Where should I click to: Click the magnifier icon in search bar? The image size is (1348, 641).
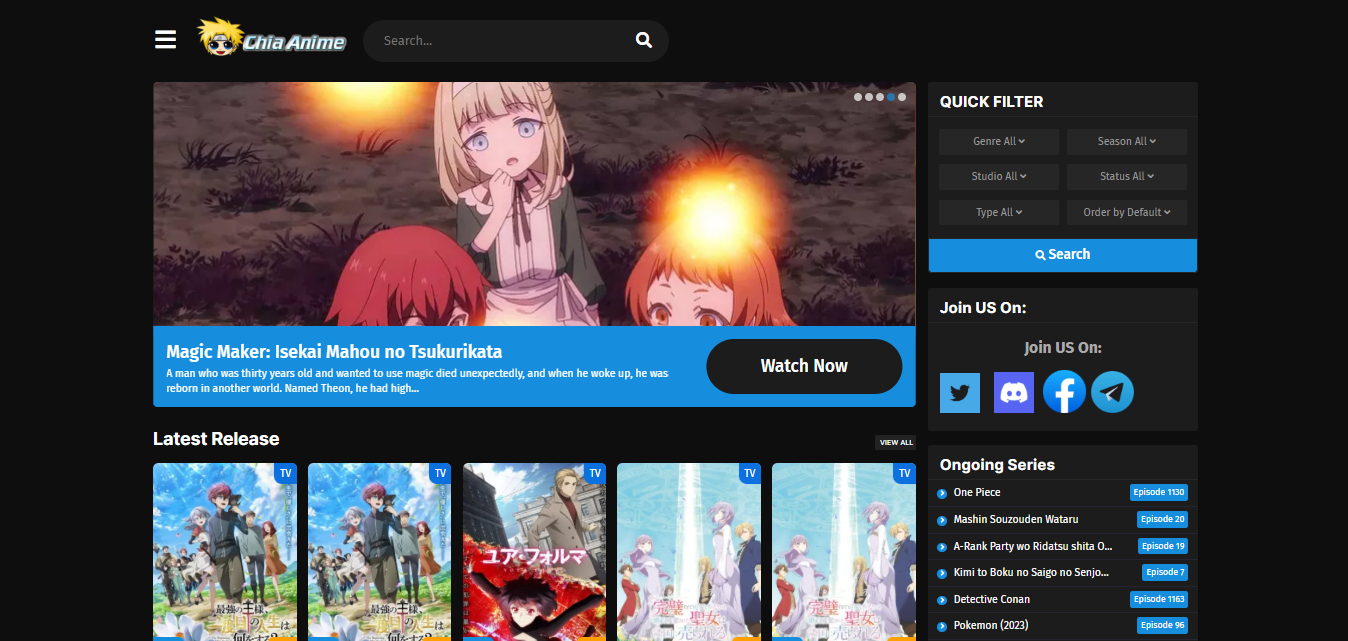point(644,41)
